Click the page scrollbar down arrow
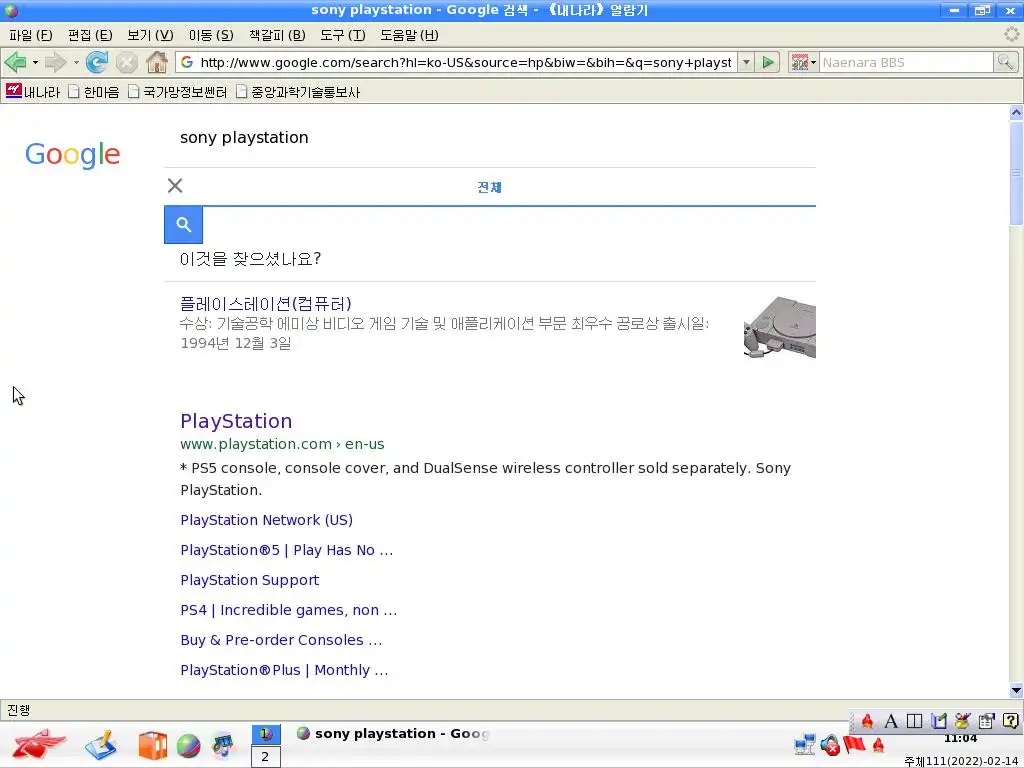This screenshot has height=768, width=1024. [x=1016, y=690]
